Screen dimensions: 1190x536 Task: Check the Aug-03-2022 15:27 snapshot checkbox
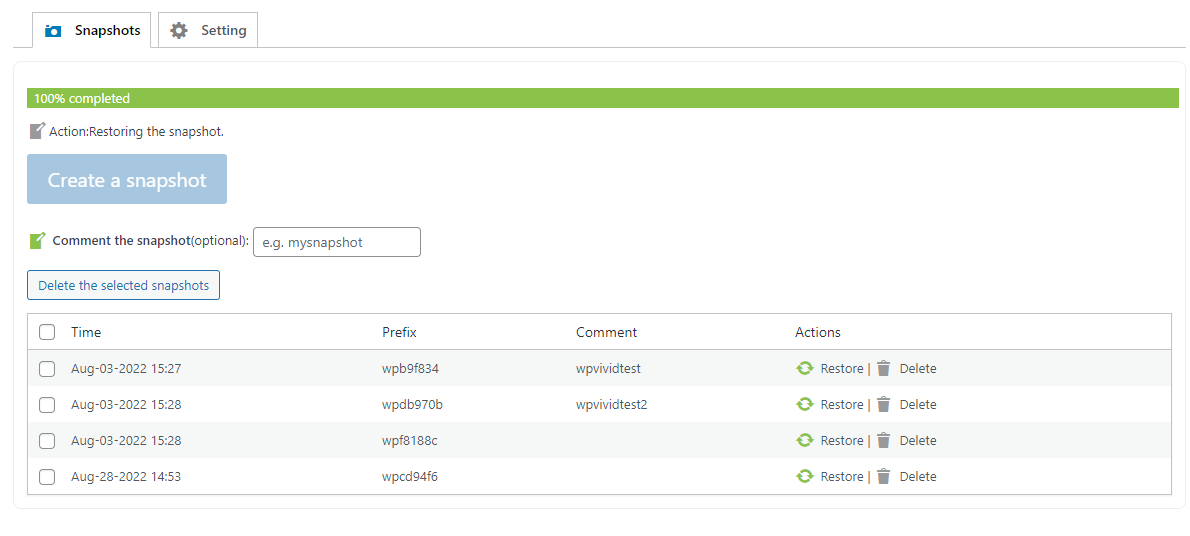[47, 369]
